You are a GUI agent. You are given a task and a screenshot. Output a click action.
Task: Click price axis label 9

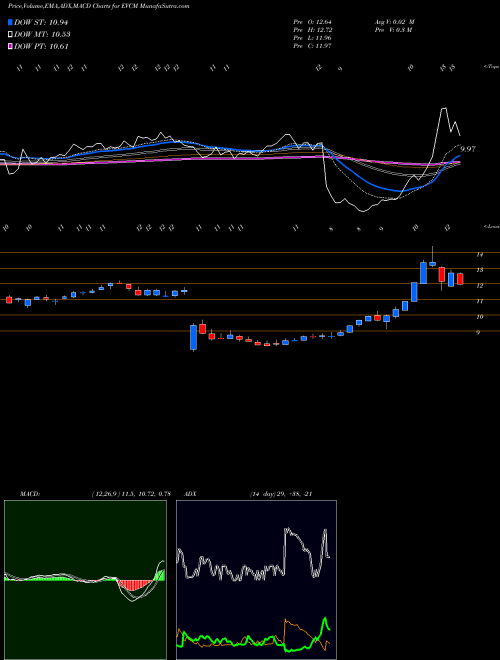point(478,332)
